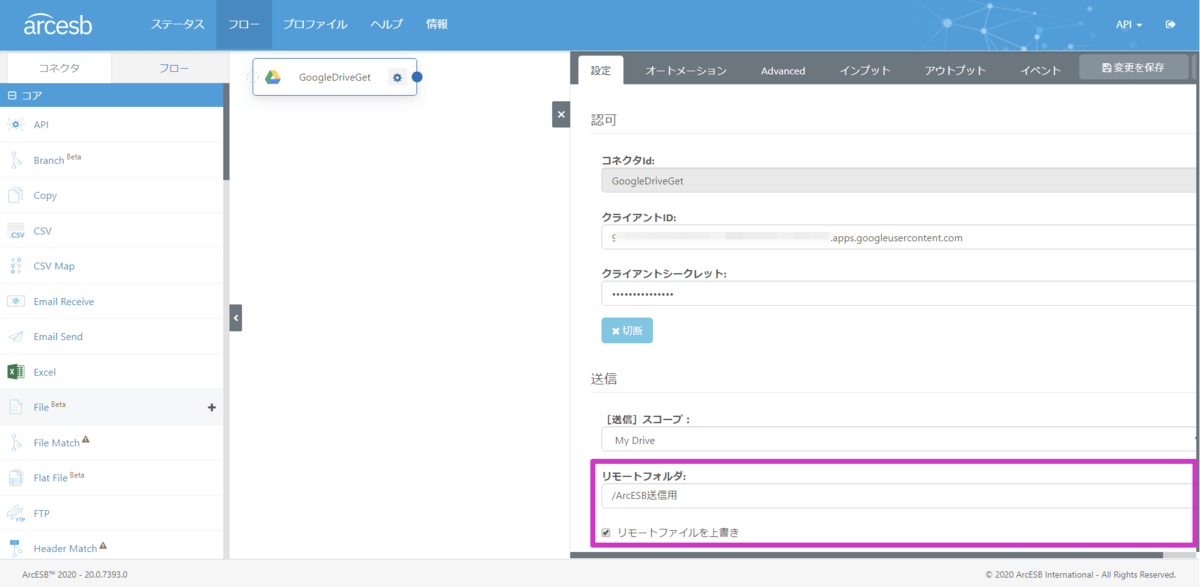Click the 変更を保存 save button
The height and width of the screenshot is (587, 1200).
[x=1133, y=67]
